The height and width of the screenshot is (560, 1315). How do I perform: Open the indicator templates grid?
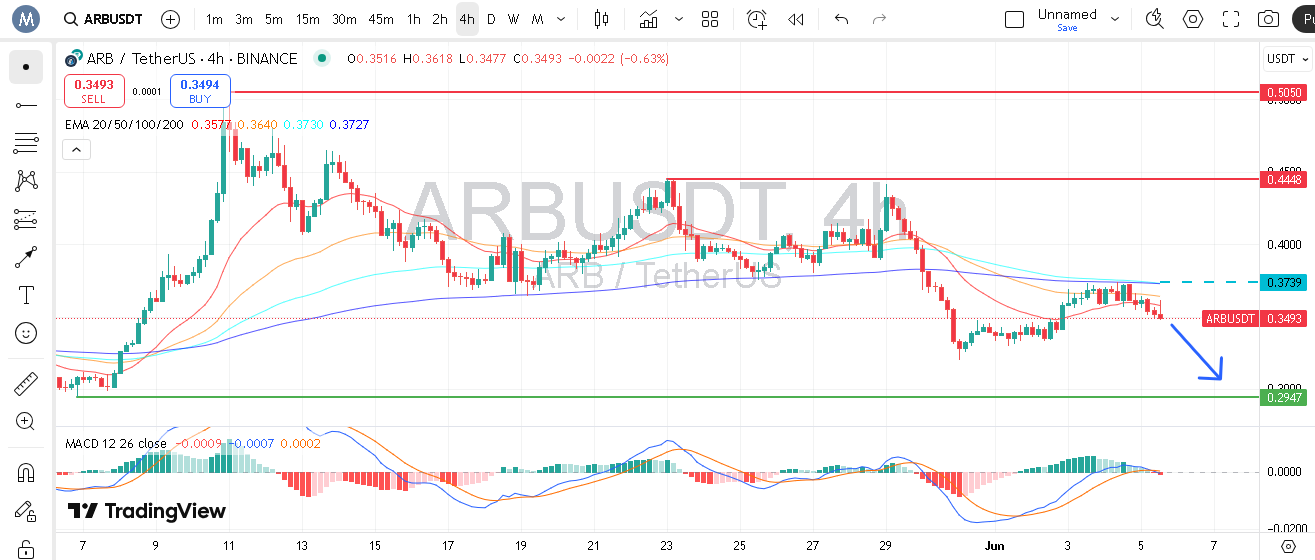click(x=710, y=19)
